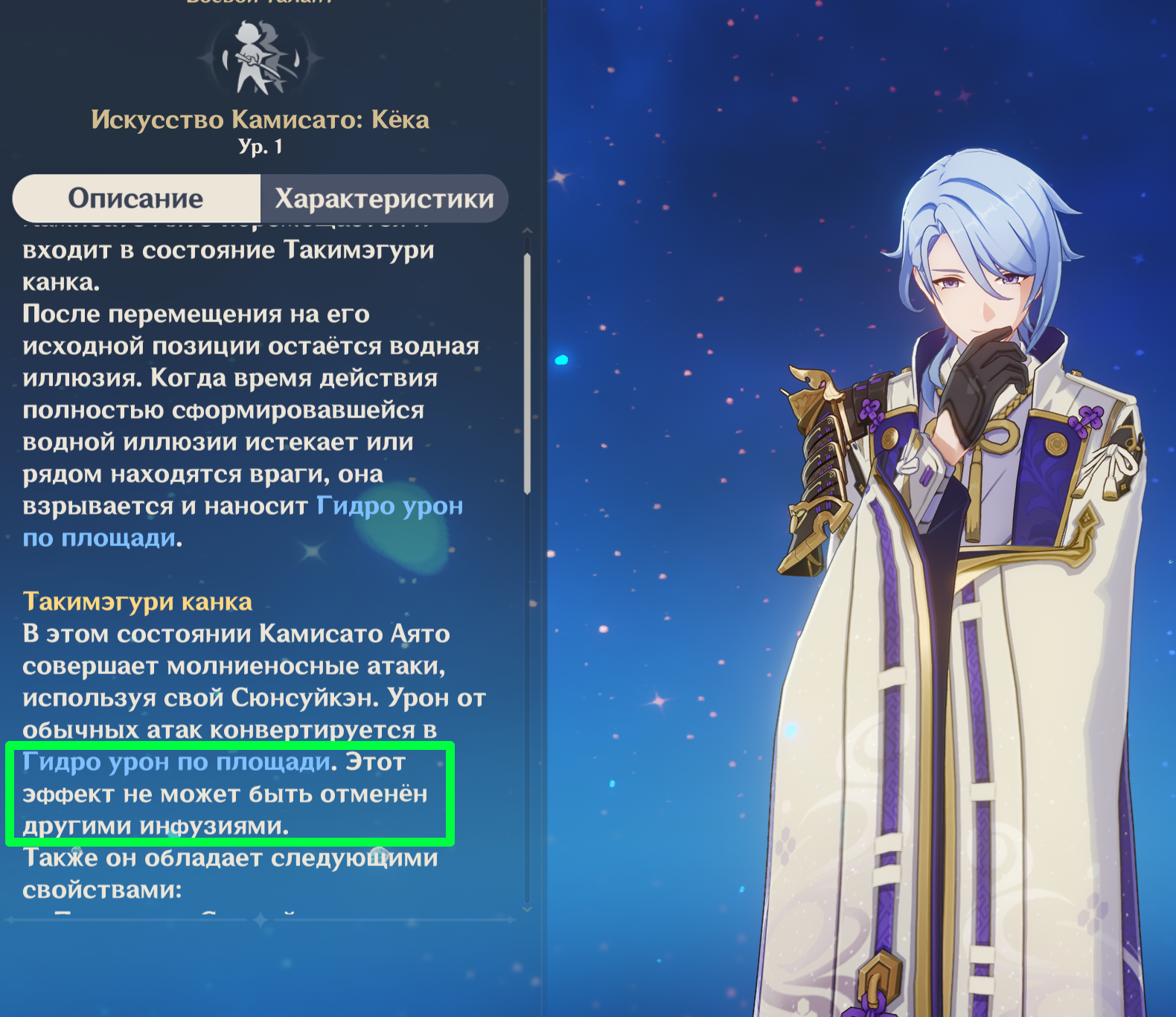
Task: Click the 'Гидро урон по площади' link after 'наносит'
Action: 243,522
